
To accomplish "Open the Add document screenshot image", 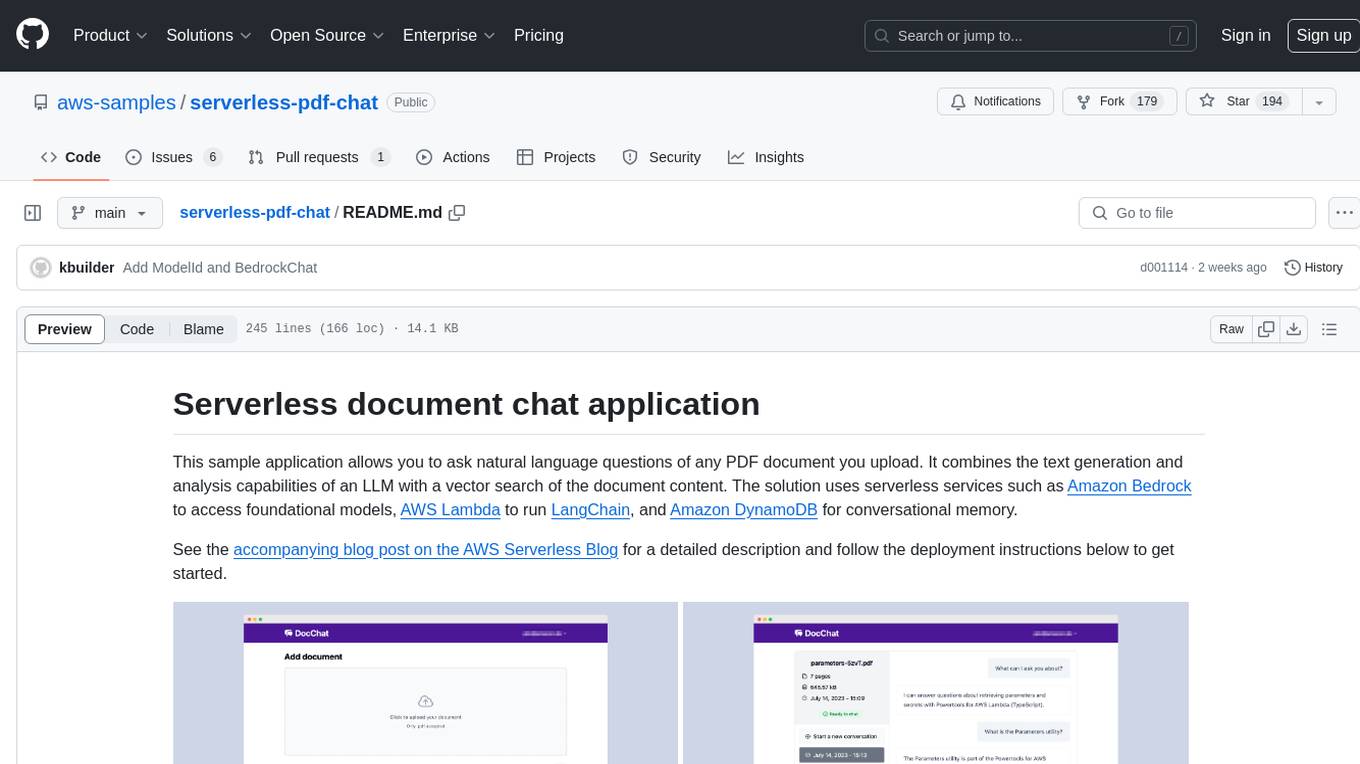I will [425, 683].
